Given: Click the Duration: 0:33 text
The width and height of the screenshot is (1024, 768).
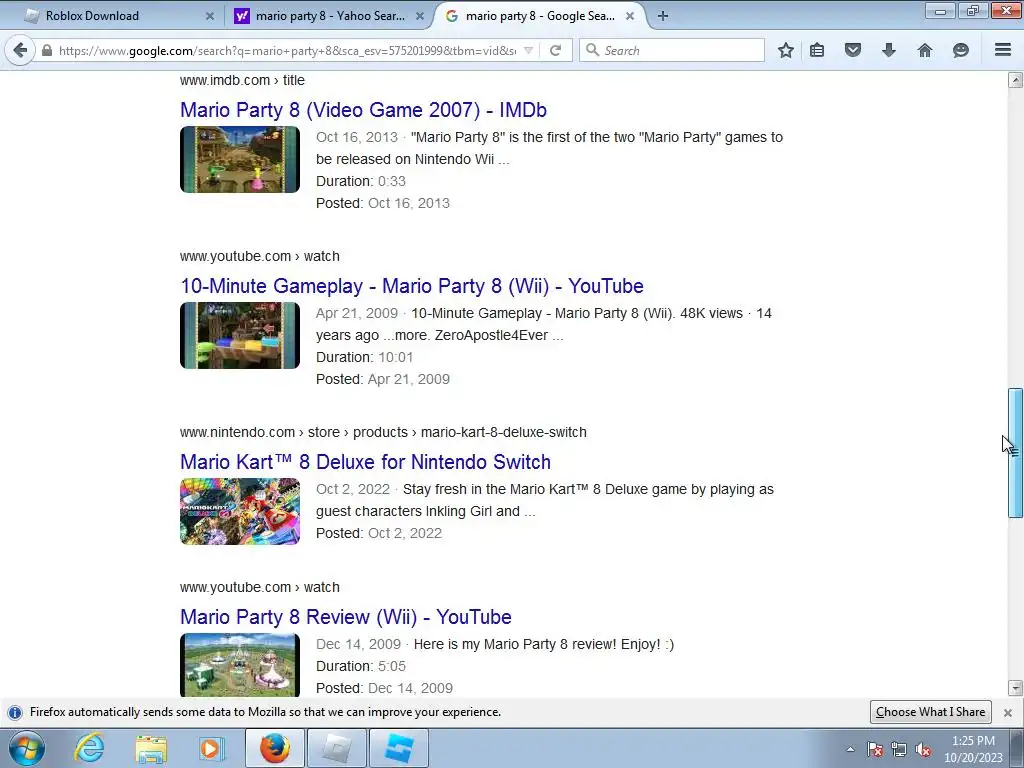Looking at the screenshot, I should pyautogui.click(x=360, y=181).
